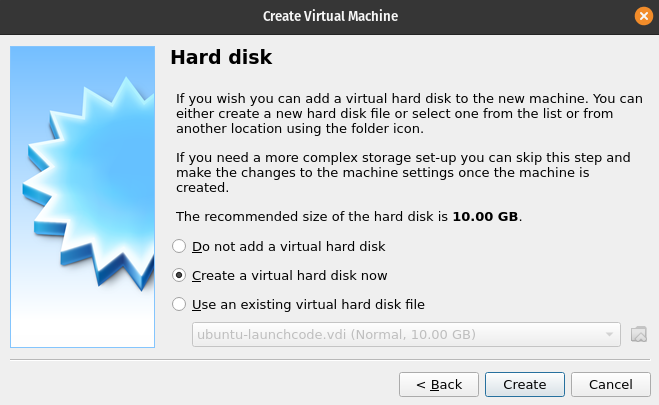This screenshot has width=659, height=405.
Task: Go back with the "< Back" button
Action: [x=438, y=384]
